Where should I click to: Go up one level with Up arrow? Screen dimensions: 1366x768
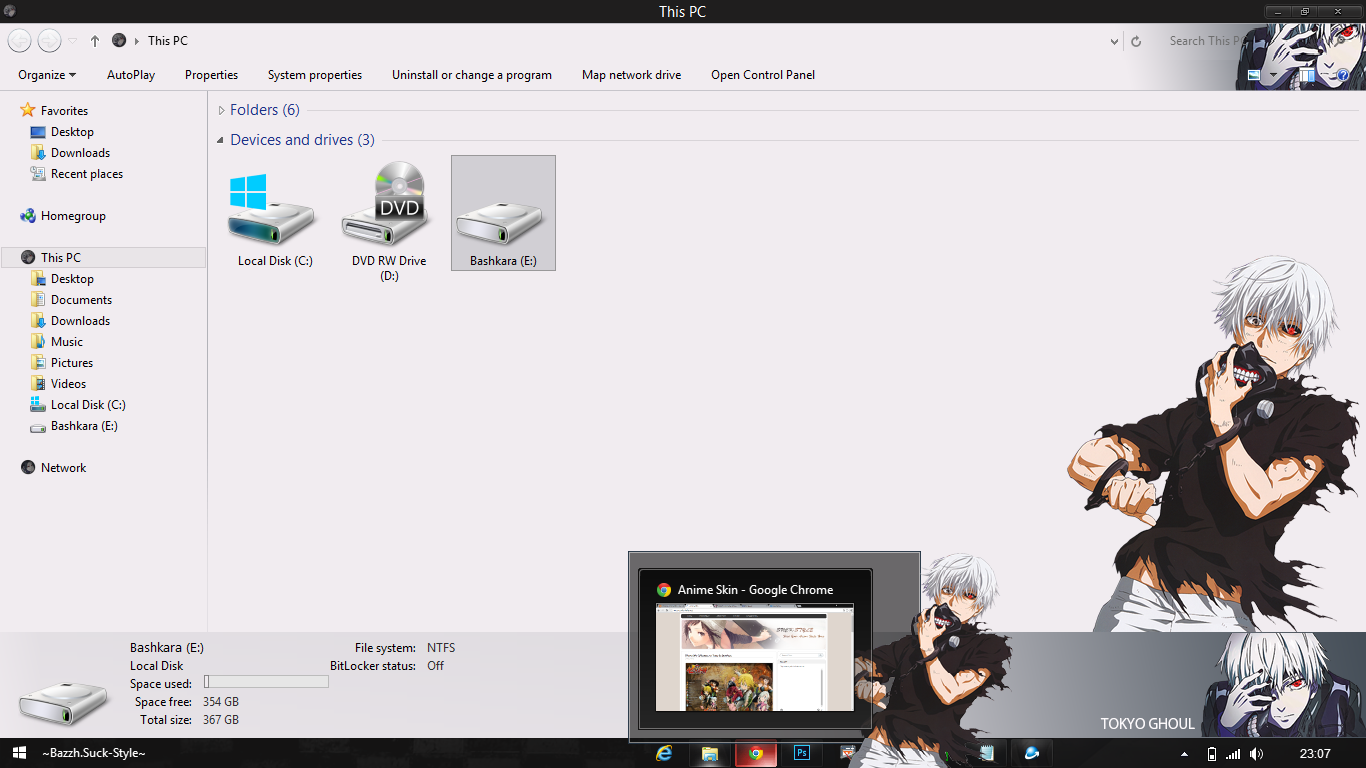coord(95,41)
